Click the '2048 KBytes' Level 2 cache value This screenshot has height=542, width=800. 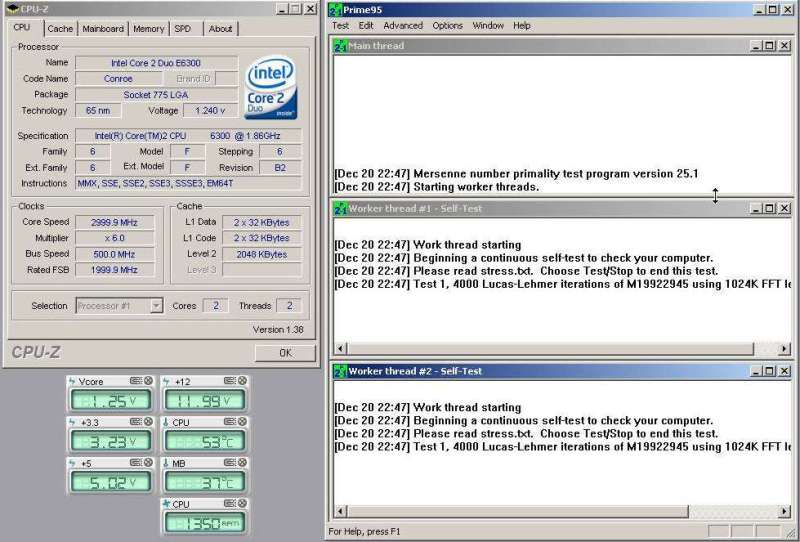(262, 254)
